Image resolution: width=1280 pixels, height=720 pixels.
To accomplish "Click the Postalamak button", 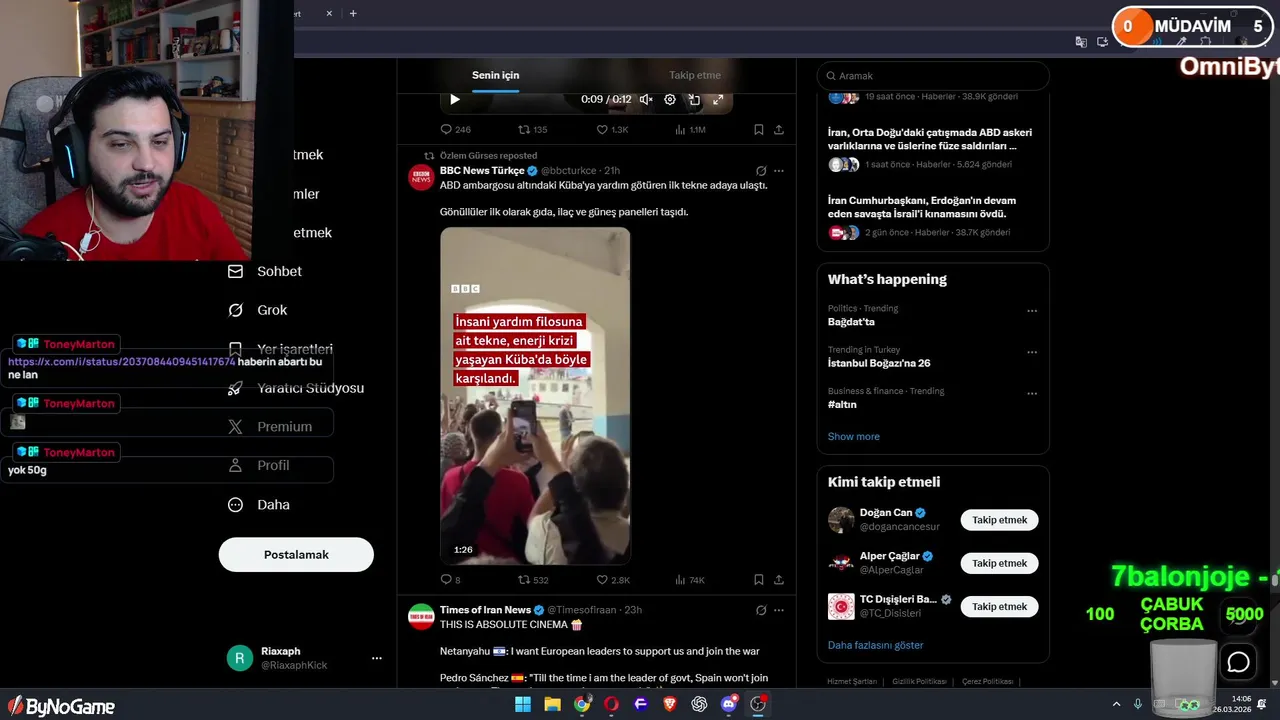I will pyautogui.click(x=296, y=554).
